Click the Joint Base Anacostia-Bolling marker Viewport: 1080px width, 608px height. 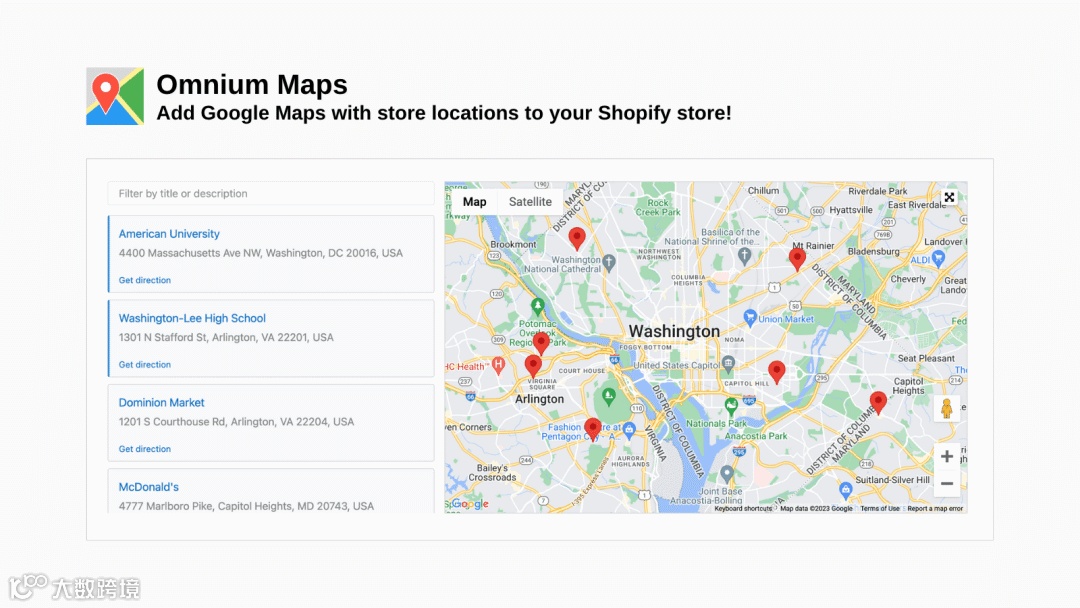pos(727,473)
